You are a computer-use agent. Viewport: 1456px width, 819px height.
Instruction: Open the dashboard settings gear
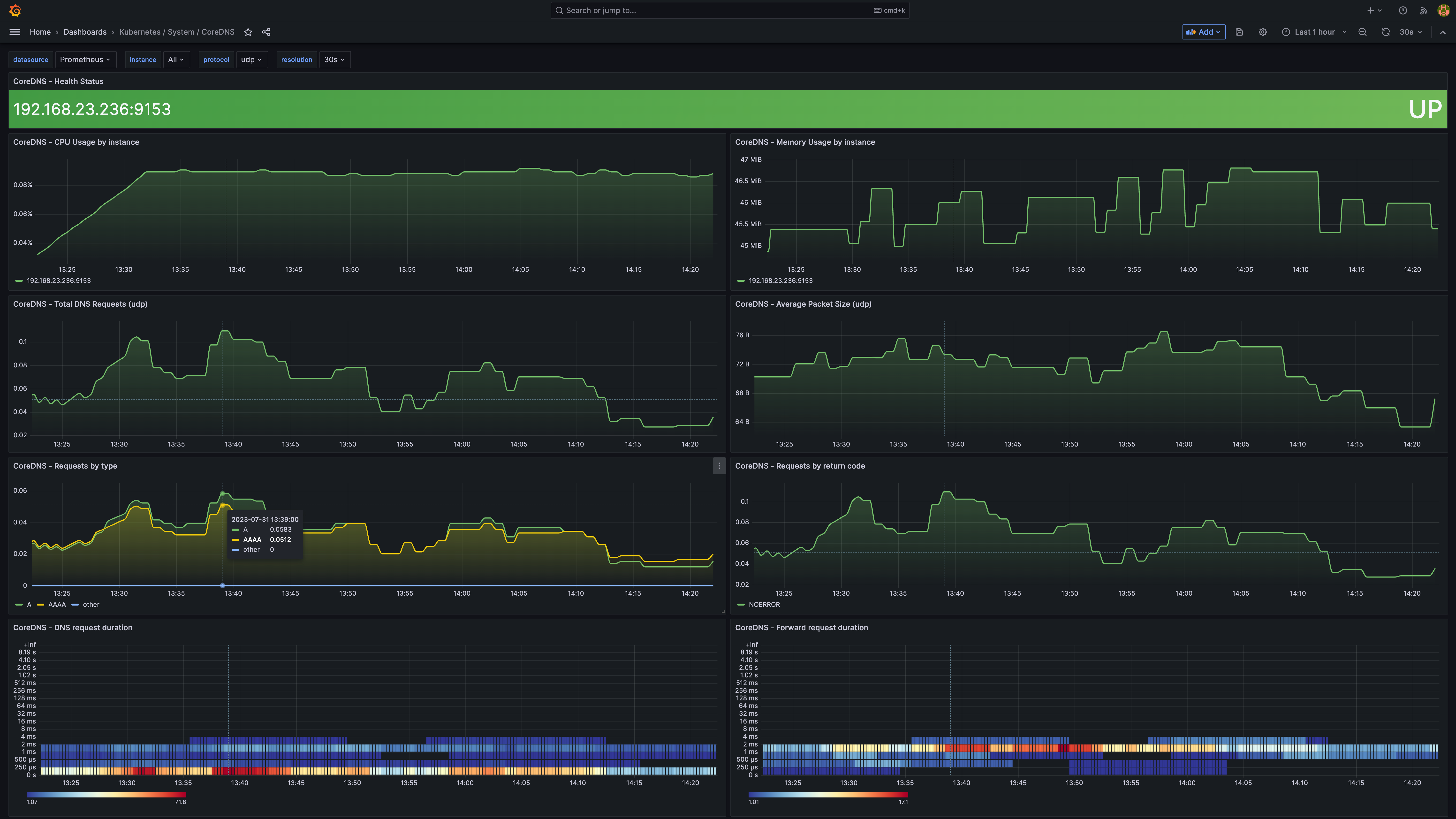1263,32
